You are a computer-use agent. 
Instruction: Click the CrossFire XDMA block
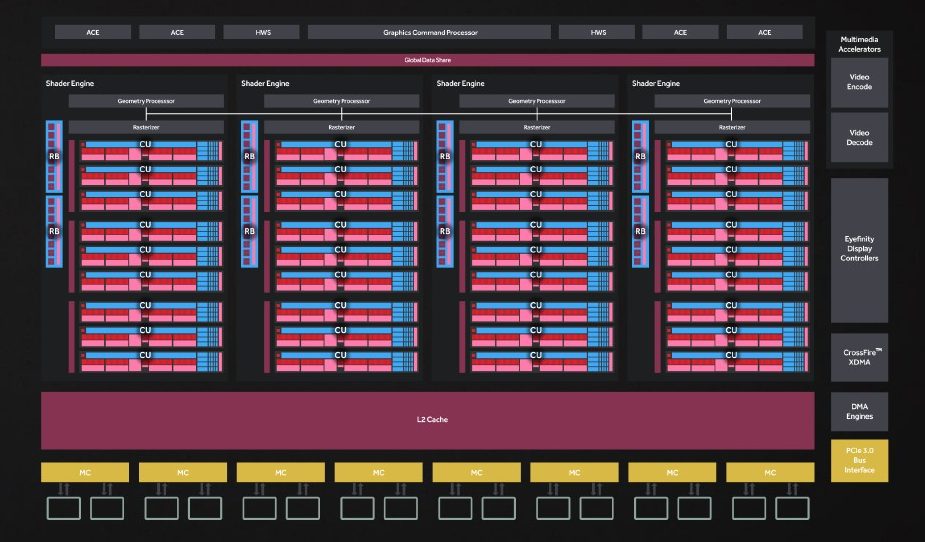click(859, 357)
